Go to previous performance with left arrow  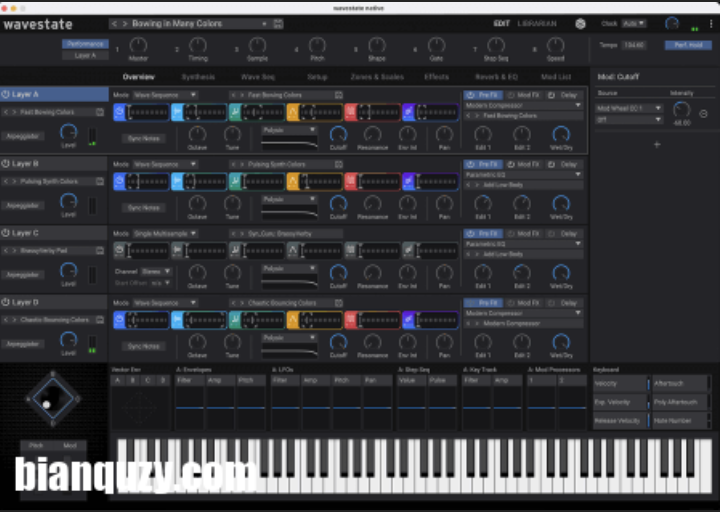tap(114, 23)
